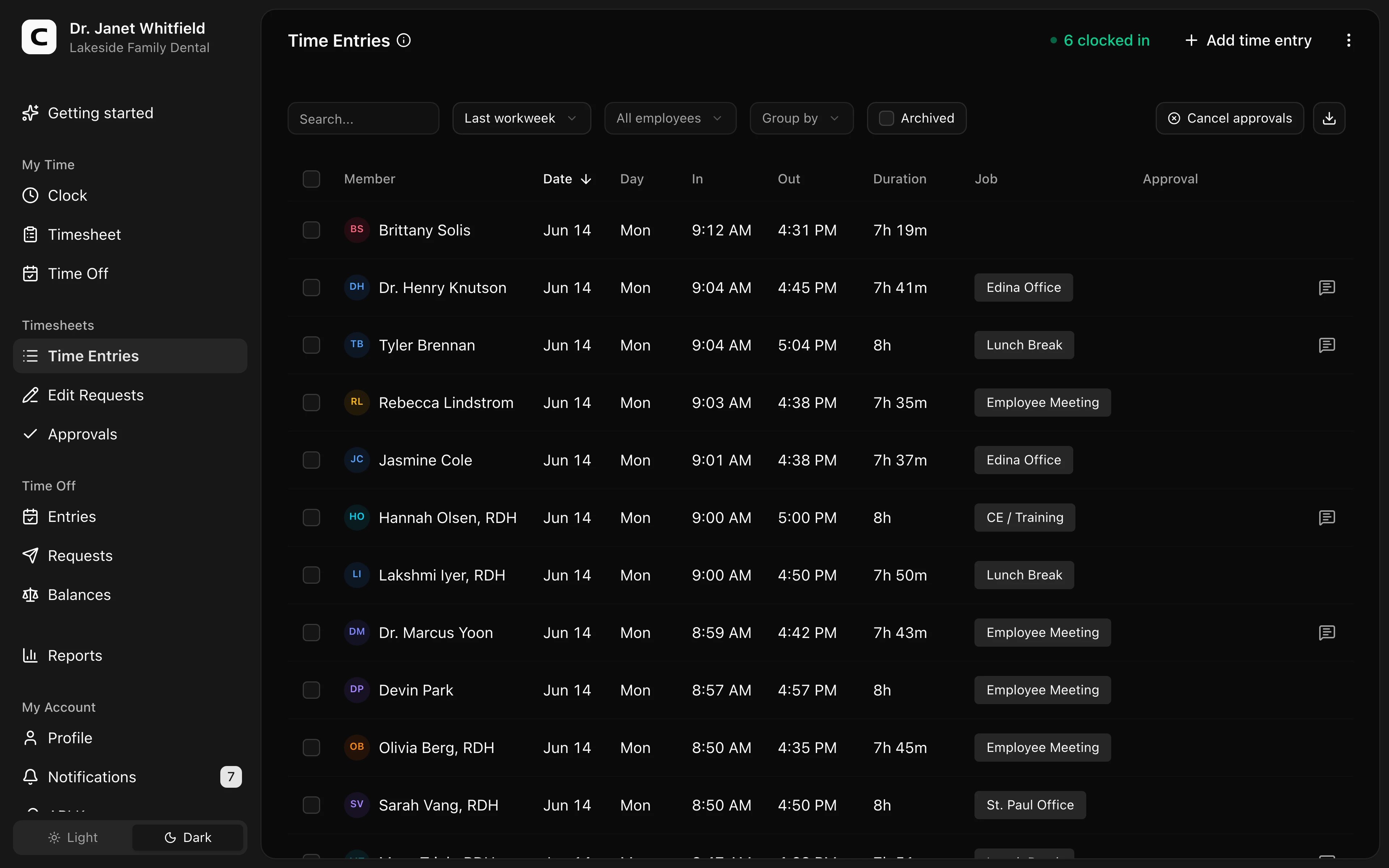This screenshot has height=868, width=1389.
Task: Click the HO avatar for Hannah Olsen
Action: [x=357, y=517]
